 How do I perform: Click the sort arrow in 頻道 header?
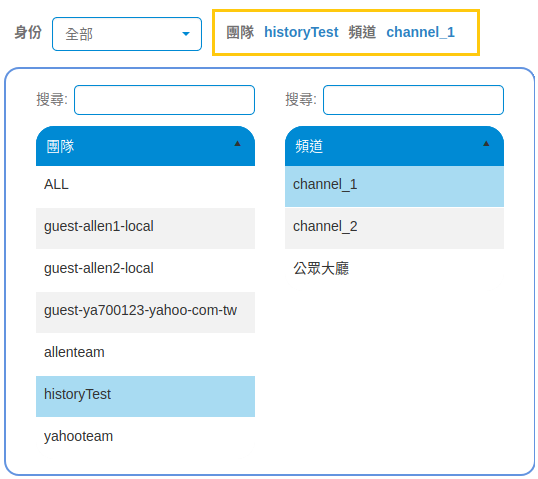coord(486,143)
